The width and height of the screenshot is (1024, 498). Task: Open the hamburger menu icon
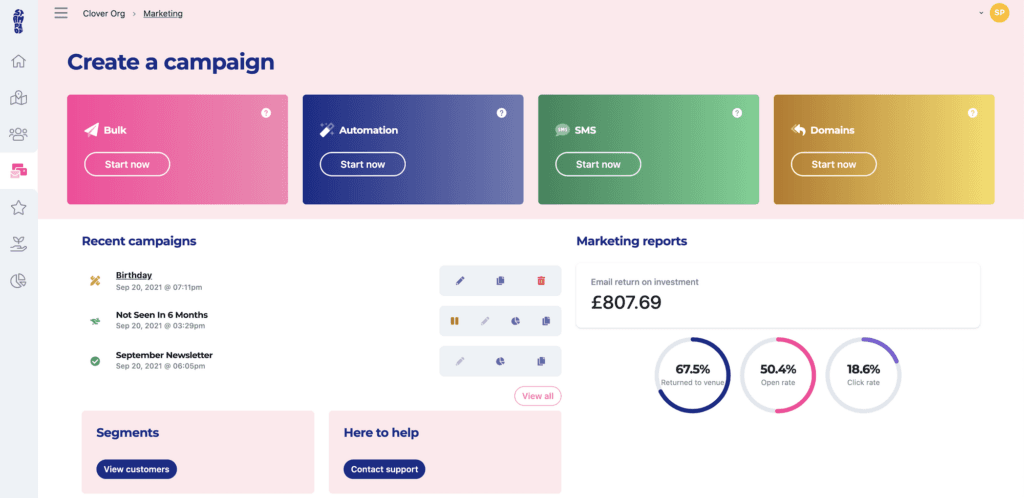click(x=61, y=13)
